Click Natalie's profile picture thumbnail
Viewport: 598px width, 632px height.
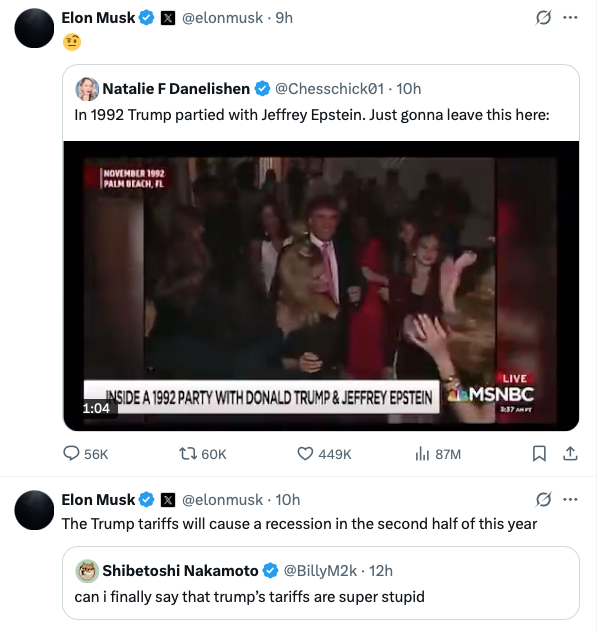[87, 89]
